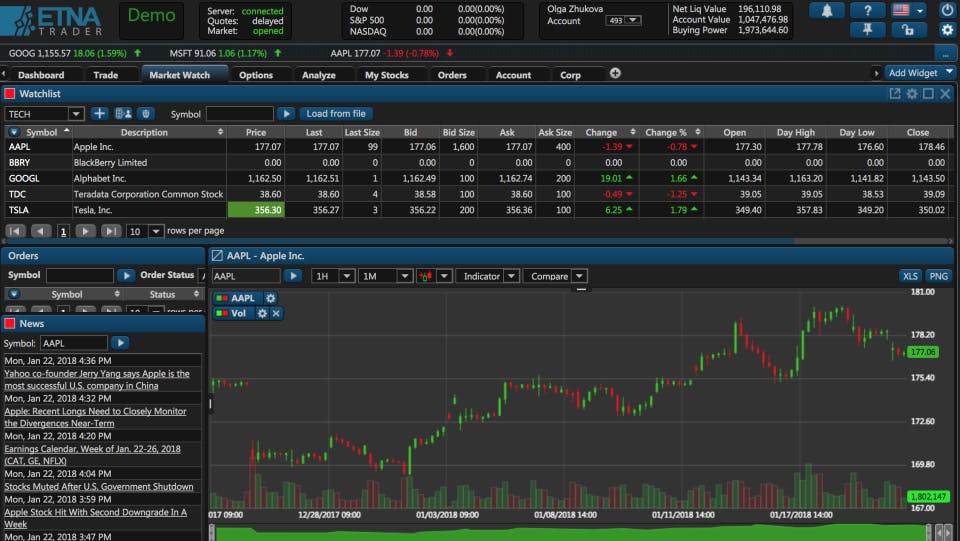960x541 pixels.
Task: Go to next page of Watchlist
Action: click(x=85, y=231)
